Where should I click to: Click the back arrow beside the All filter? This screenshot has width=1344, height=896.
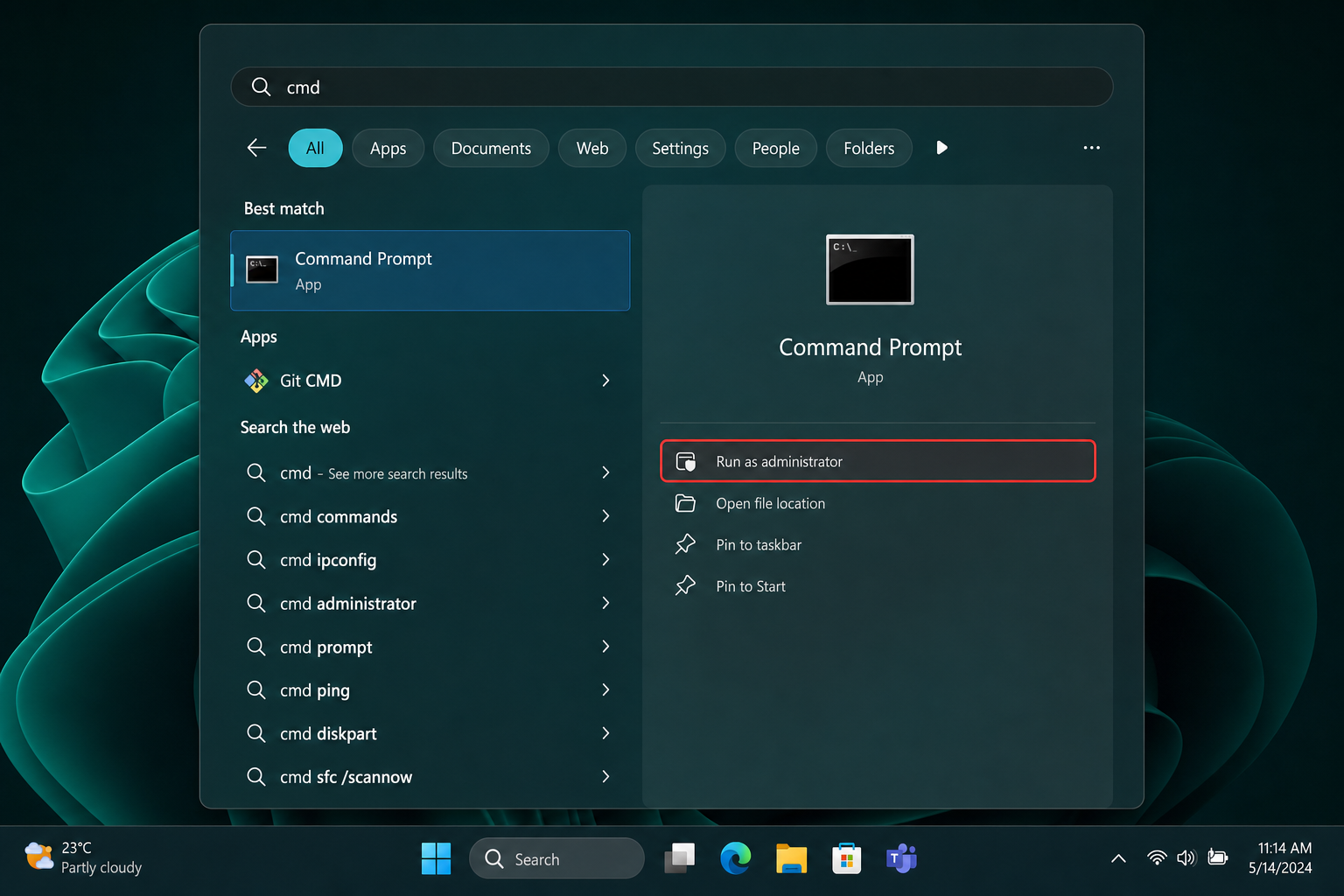coord(256,148)
